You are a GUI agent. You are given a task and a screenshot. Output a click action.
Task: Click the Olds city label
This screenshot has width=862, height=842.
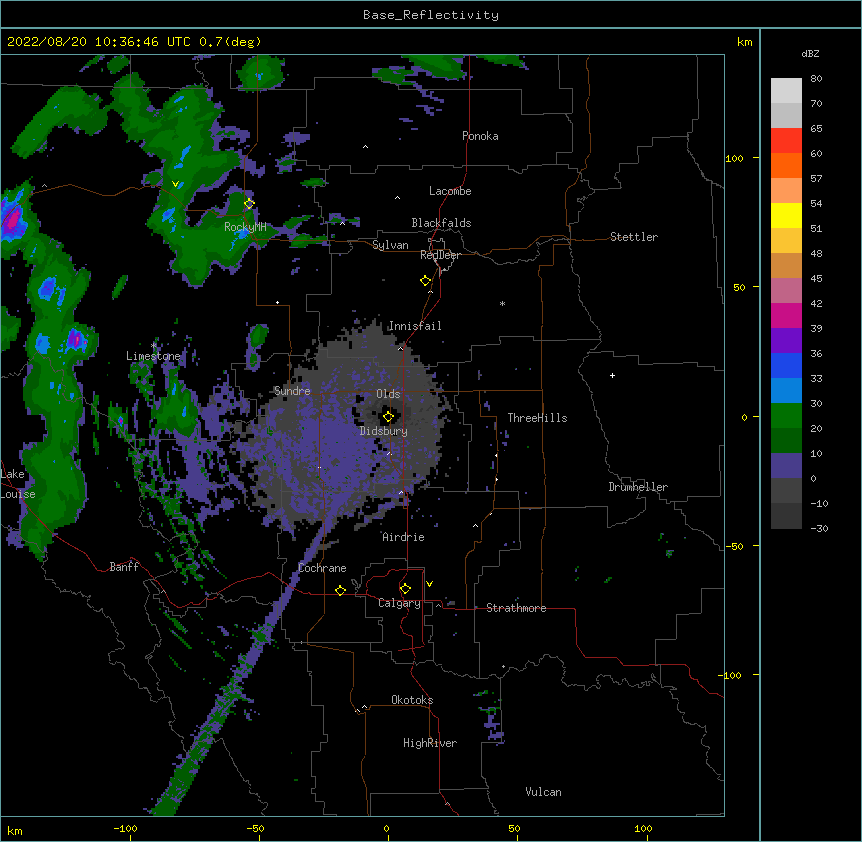click(388, 394)
